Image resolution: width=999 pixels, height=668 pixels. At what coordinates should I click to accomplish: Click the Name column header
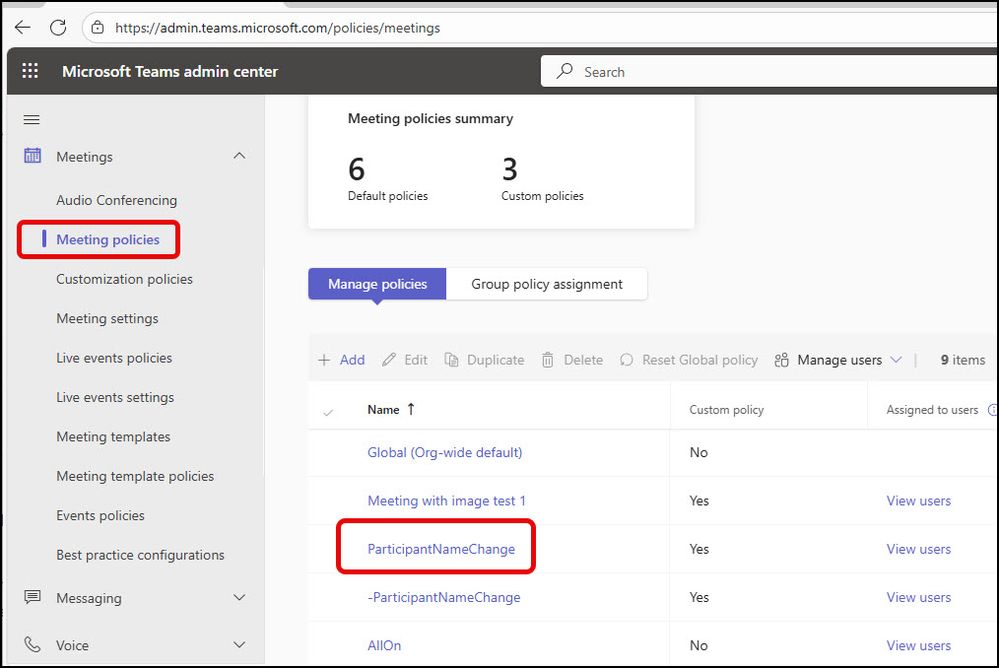(x=383, y=410)
